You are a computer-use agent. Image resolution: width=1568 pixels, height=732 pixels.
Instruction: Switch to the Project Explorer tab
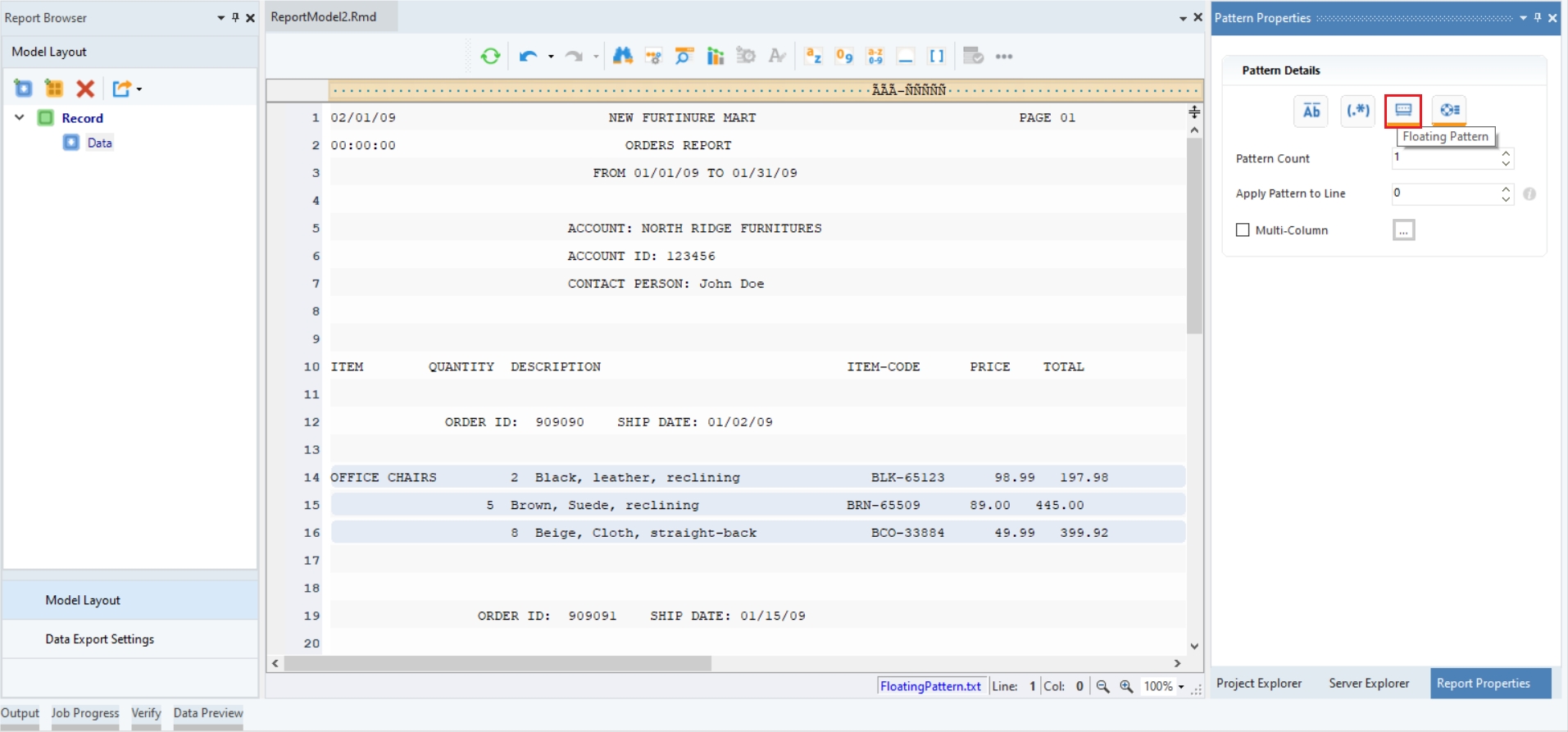1258,683
